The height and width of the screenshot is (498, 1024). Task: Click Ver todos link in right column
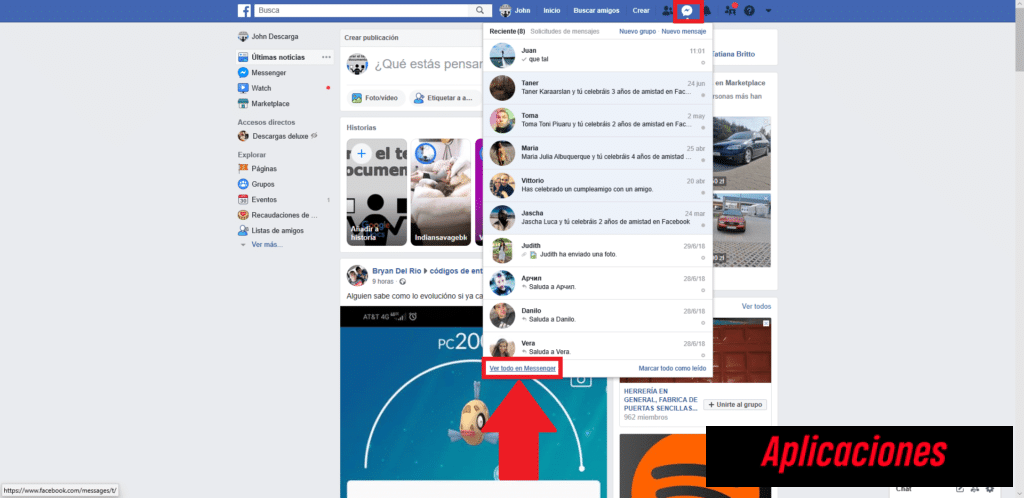point(756,306)
